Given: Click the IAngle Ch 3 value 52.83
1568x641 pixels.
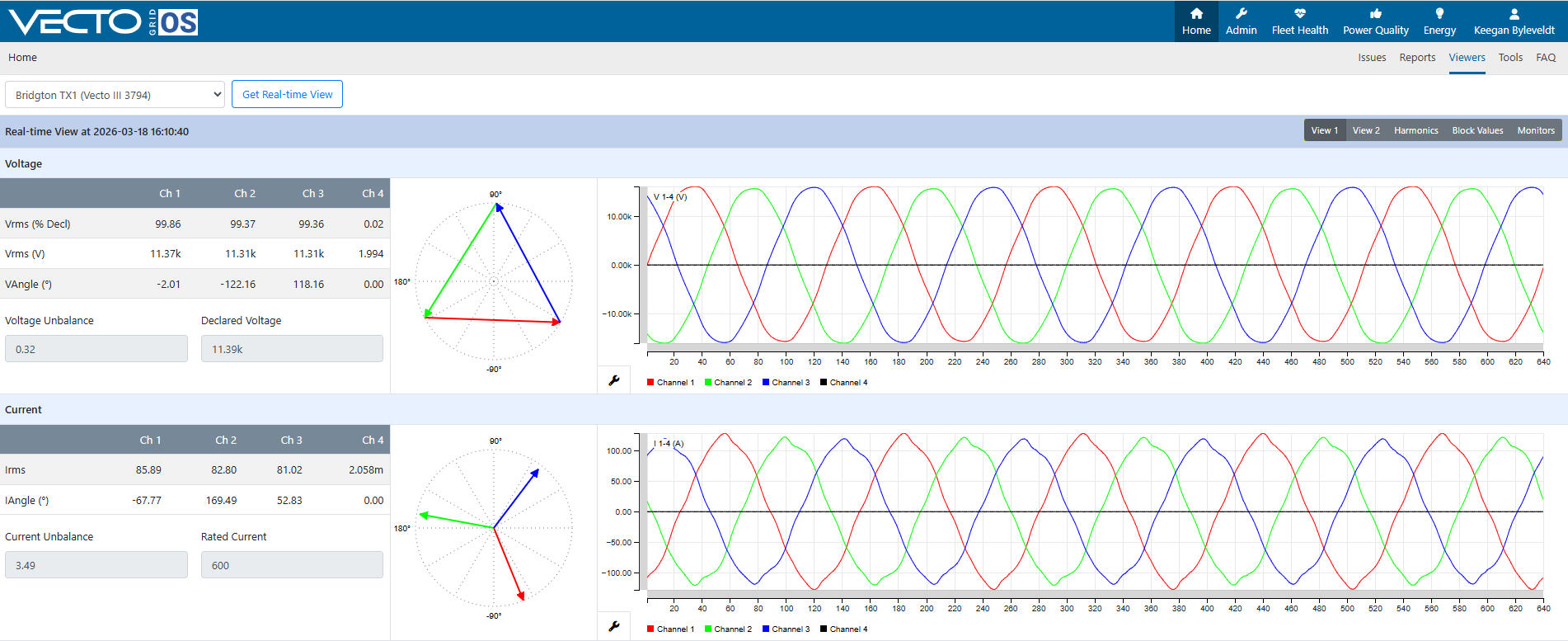Looking at the screenshot, I should coord(289,501).
